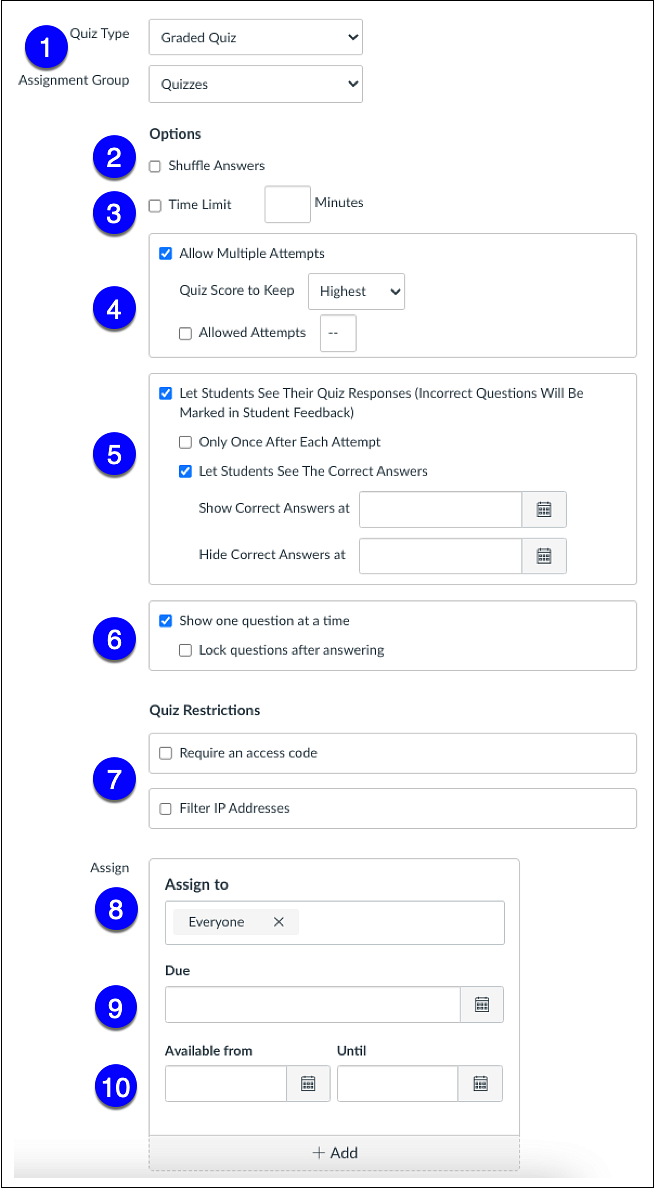Uncheck Allow Multiple Attempts
Viewport: 654px width, 1189px height.
click(x=166, y=253)
